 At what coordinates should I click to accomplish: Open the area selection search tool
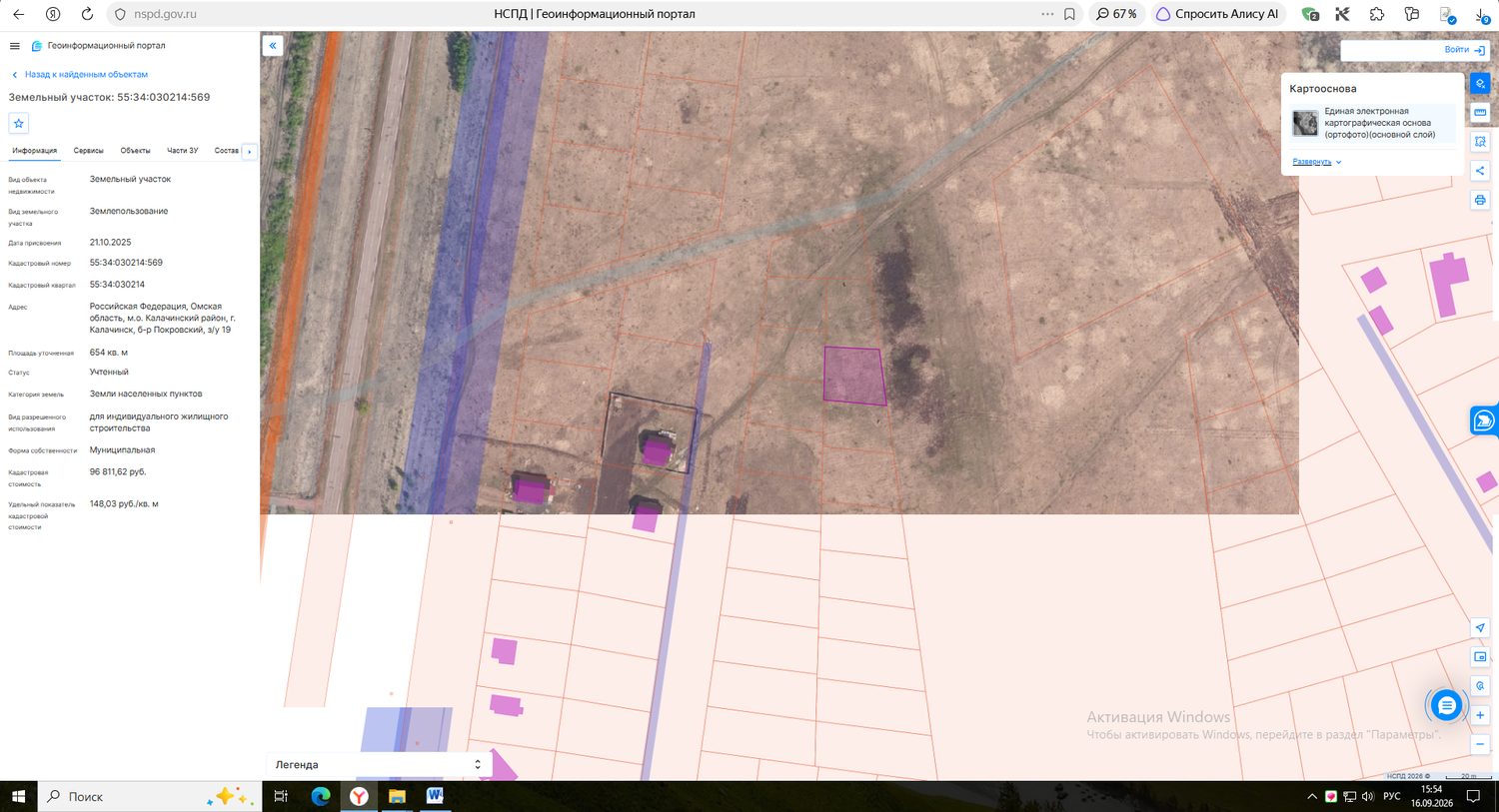pos(1480,142)
